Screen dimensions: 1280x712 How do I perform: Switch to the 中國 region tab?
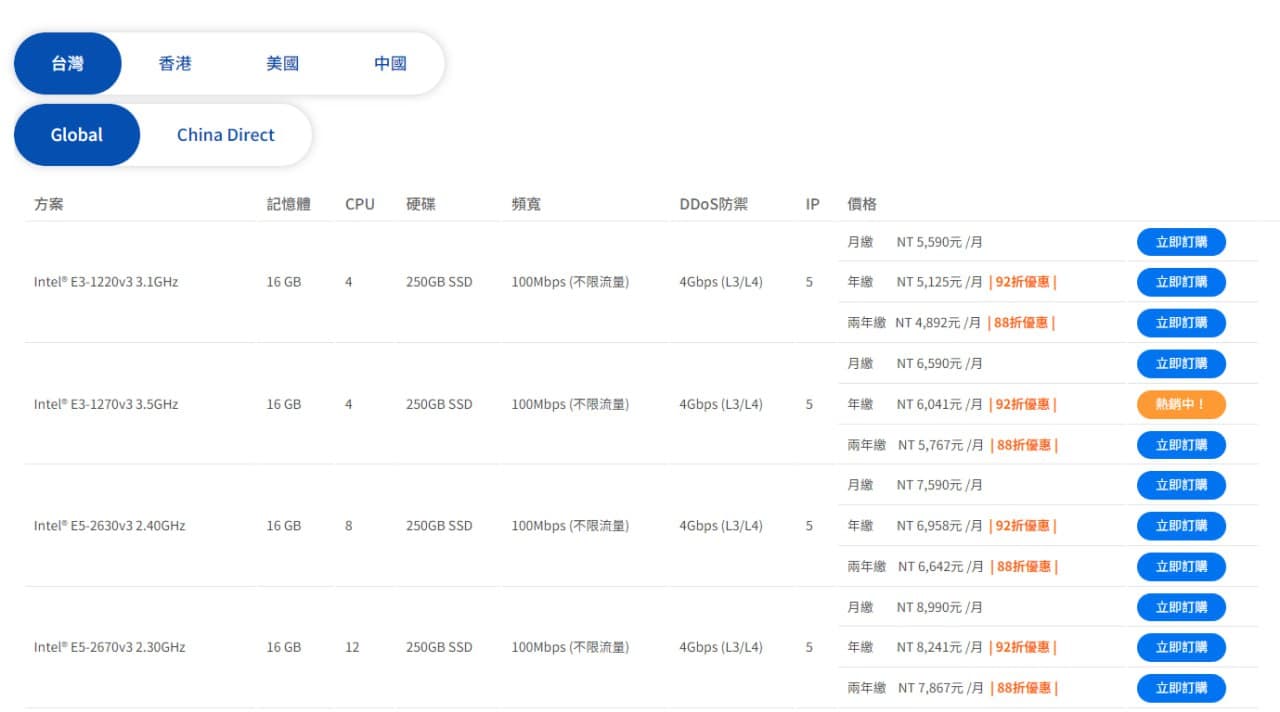pyautogui.click(x=390, y=63)
